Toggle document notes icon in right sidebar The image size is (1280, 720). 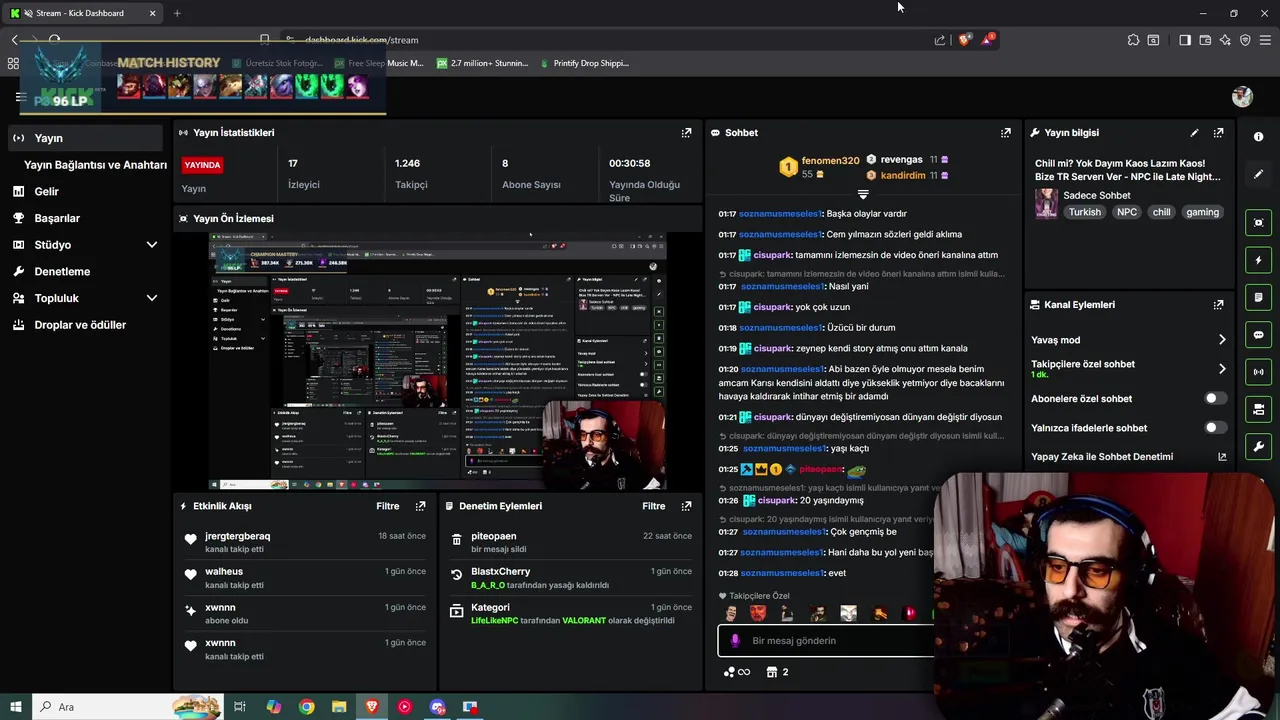(1258, 297)
